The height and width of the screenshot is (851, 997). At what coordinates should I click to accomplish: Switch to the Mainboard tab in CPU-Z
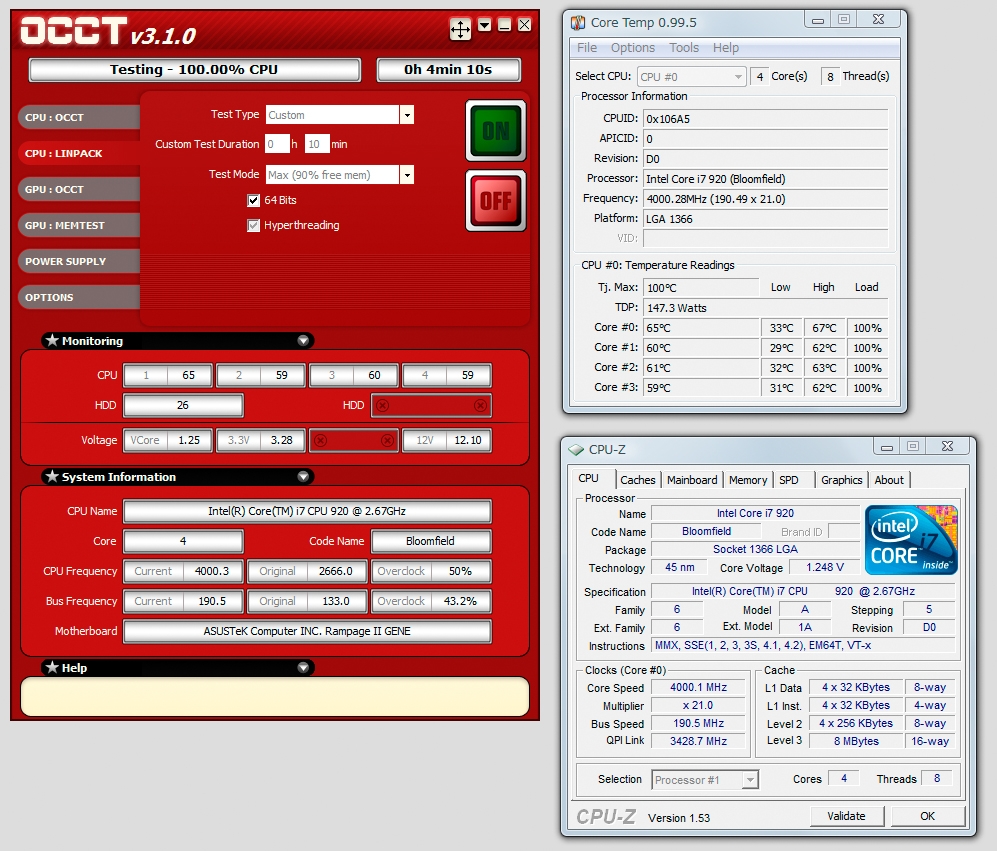tap(692, 480)
